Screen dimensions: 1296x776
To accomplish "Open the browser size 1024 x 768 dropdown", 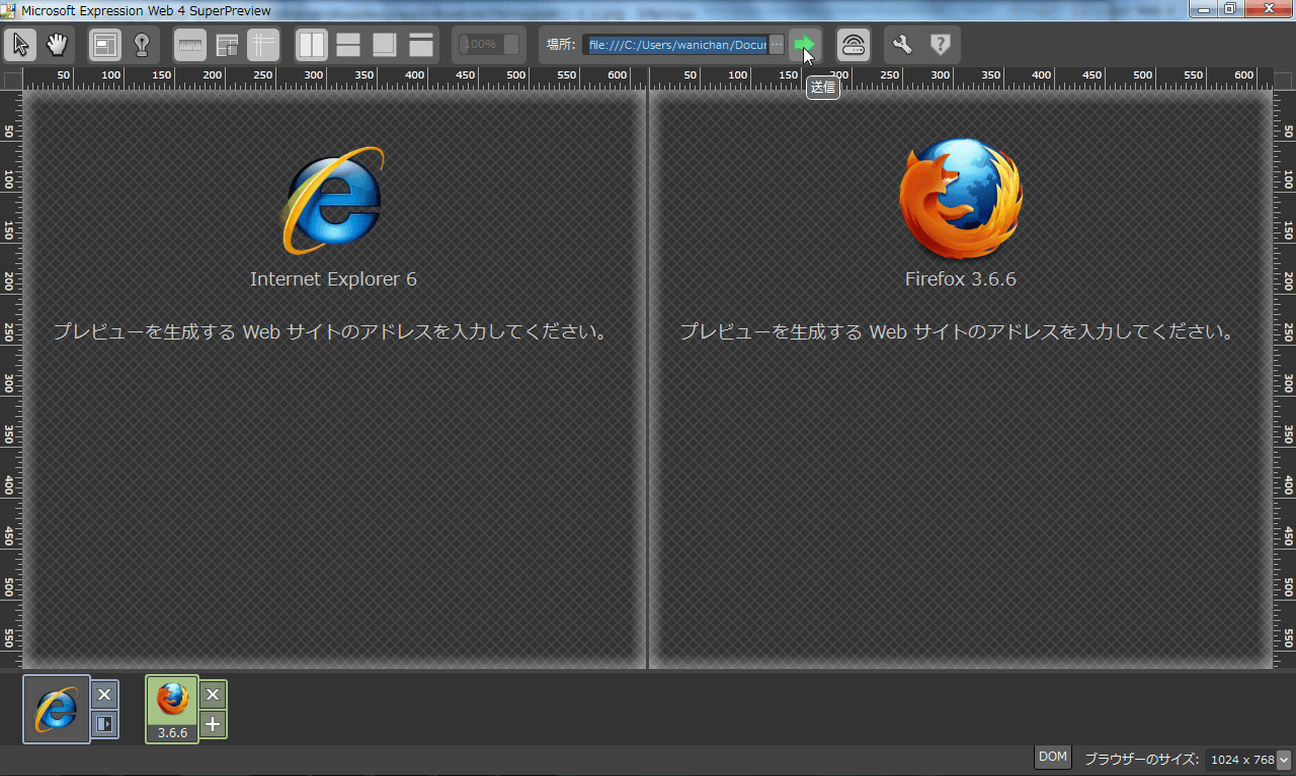I will pos(1249,760).
